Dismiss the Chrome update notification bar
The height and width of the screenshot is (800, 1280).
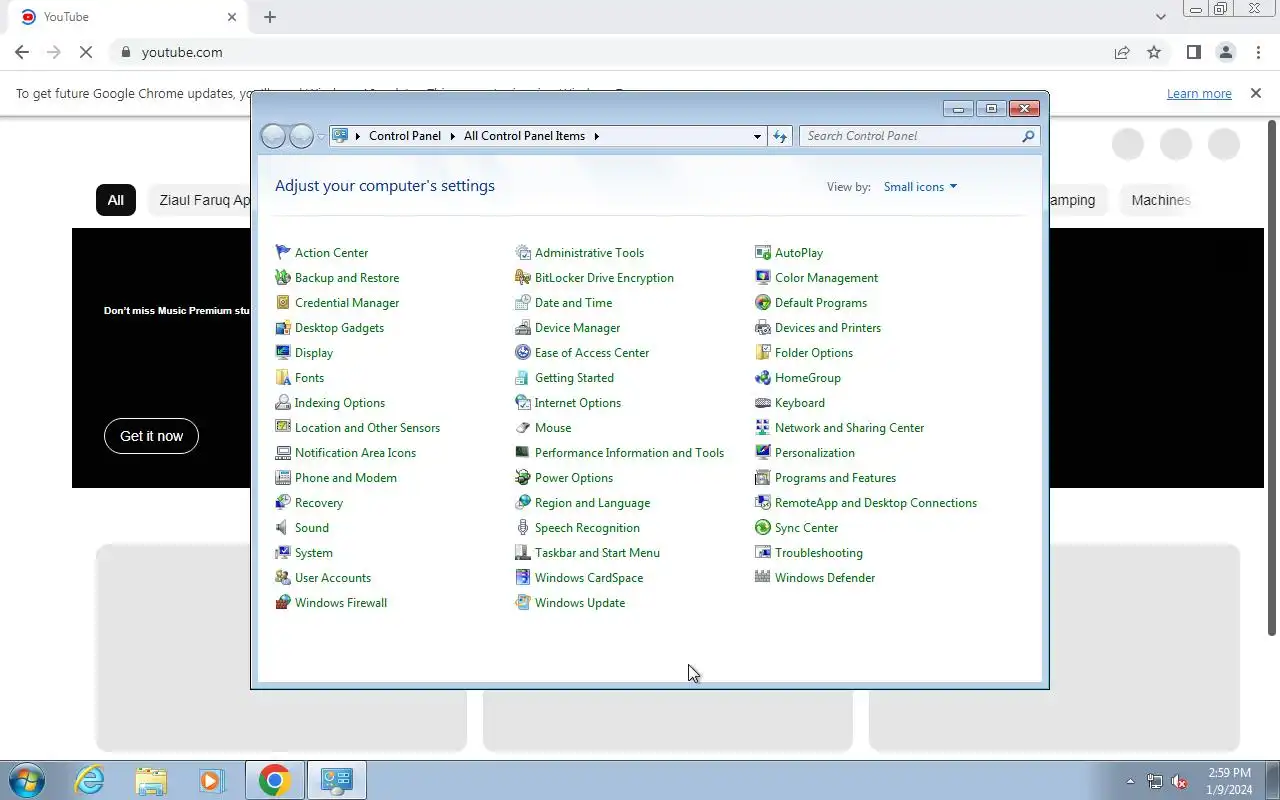point(1256,93)
